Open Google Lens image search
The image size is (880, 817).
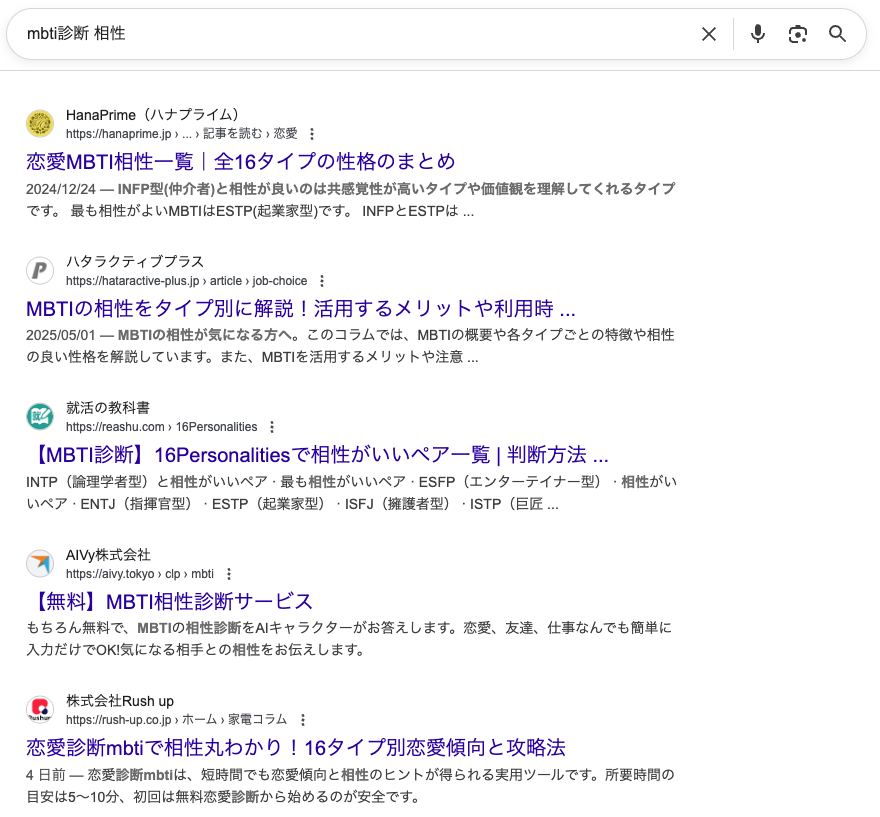(x=797, y=34)
